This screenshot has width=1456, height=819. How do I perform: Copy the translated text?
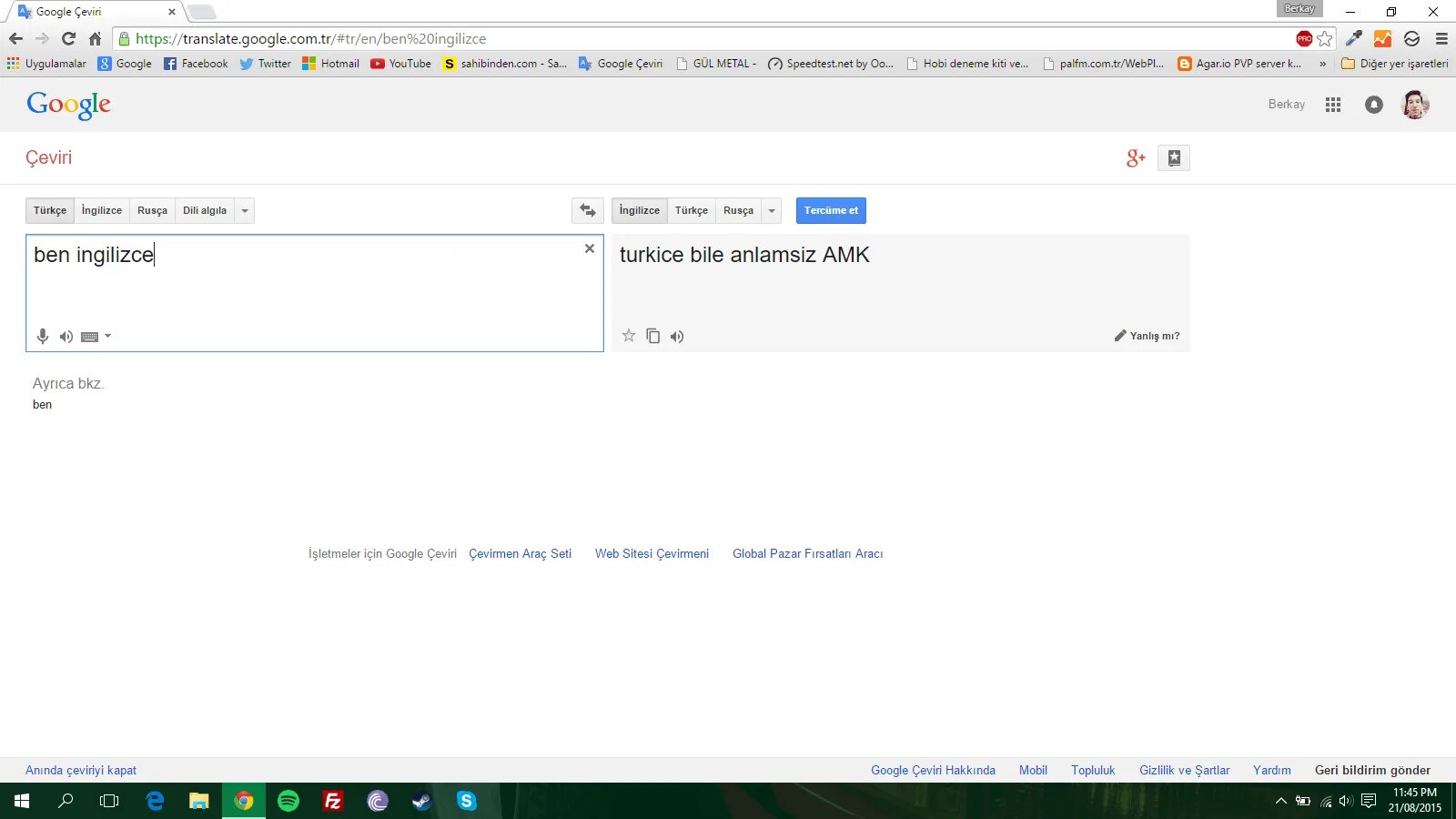coord(652,336)
